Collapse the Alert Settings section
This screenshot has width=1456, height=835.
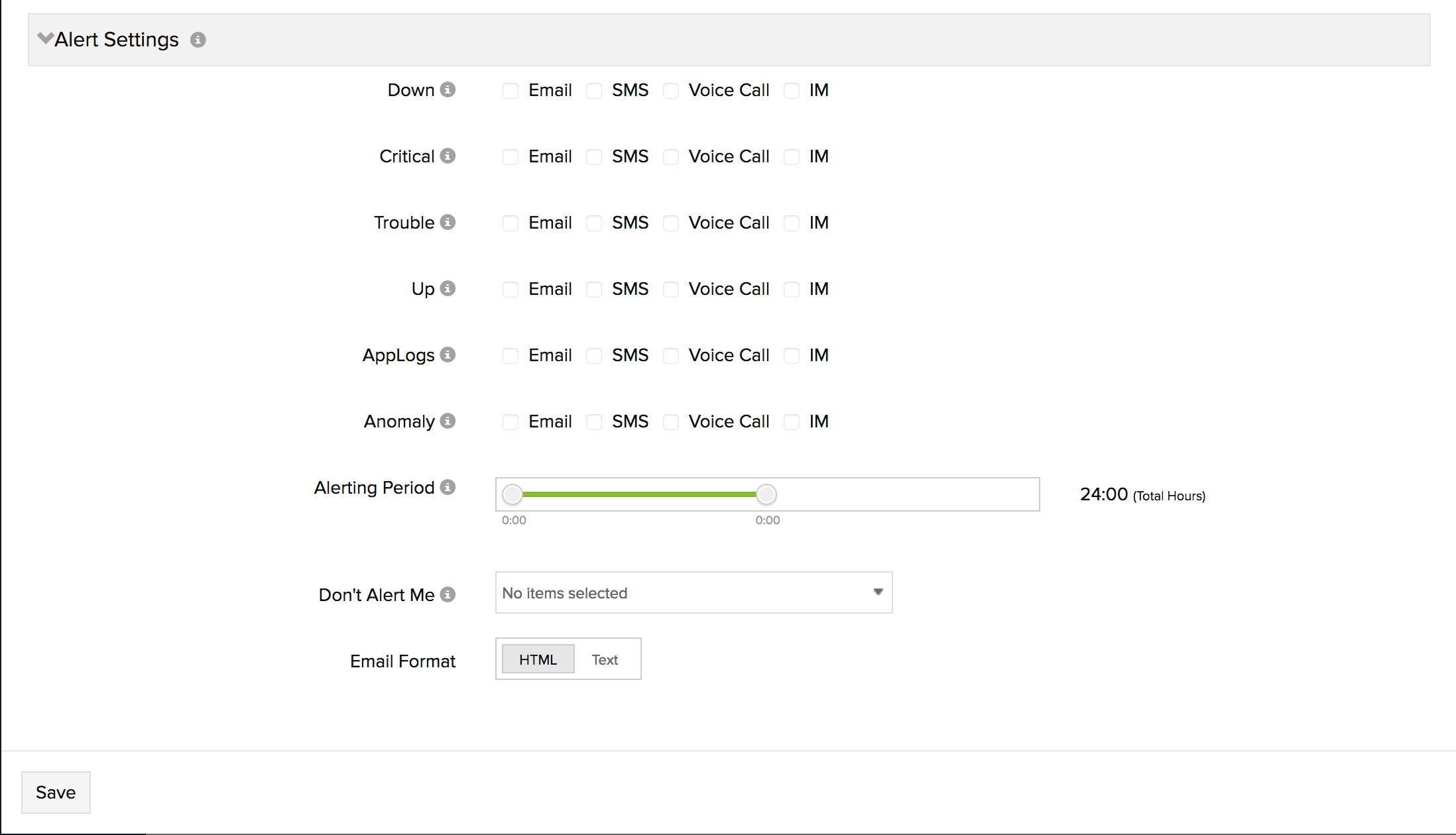[44, 38]
